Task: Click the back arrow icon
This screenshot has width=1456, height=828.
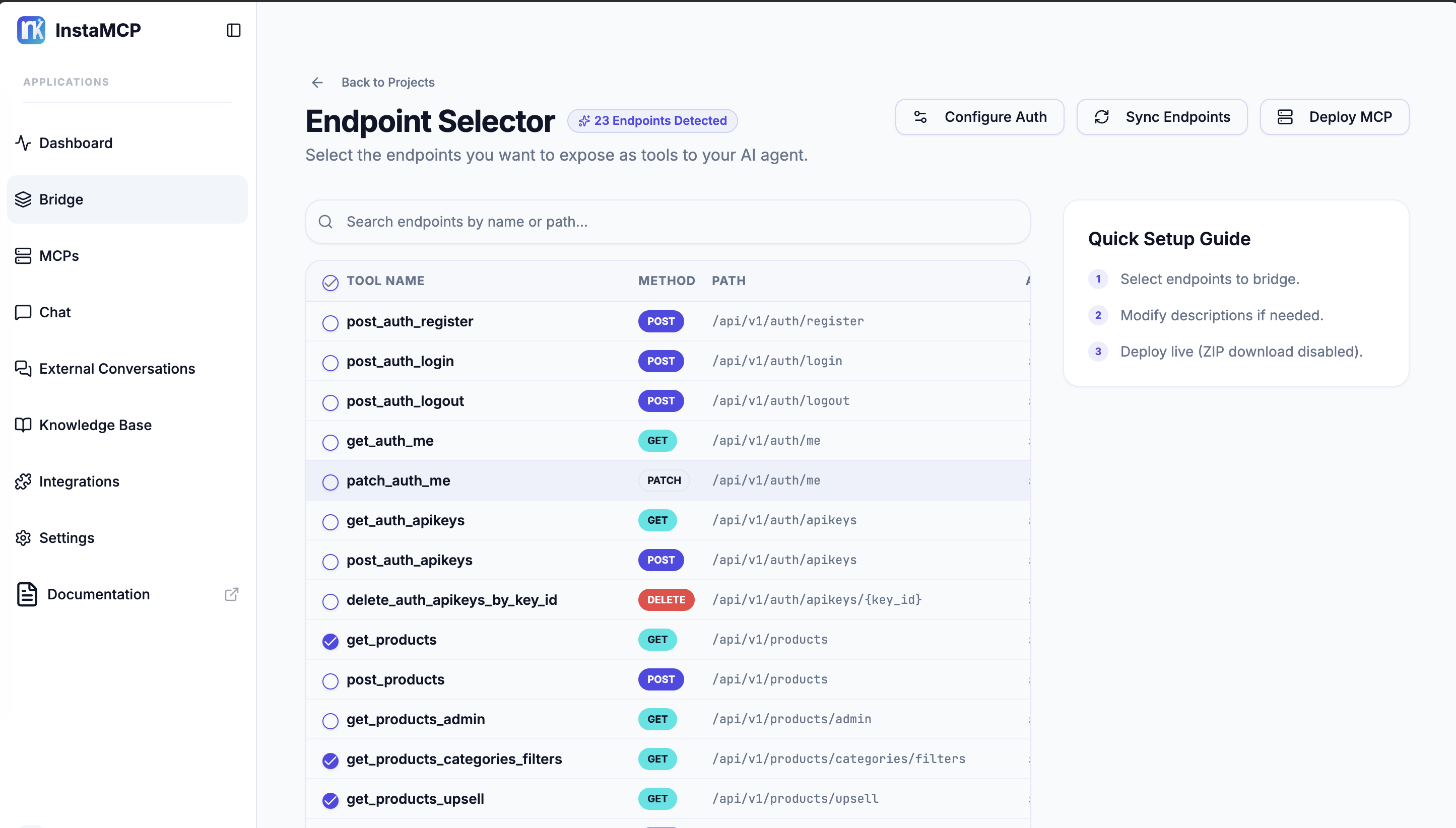Action: [317, 83]
